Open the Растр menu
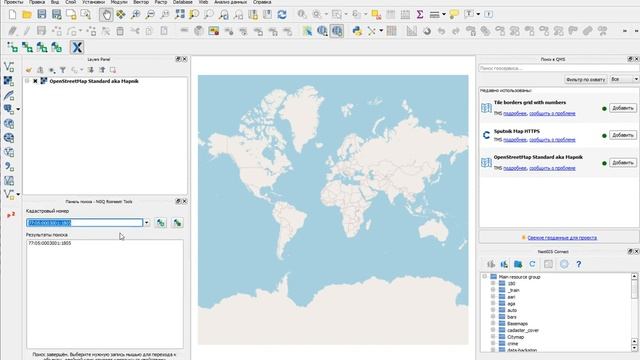 (161, 2)
